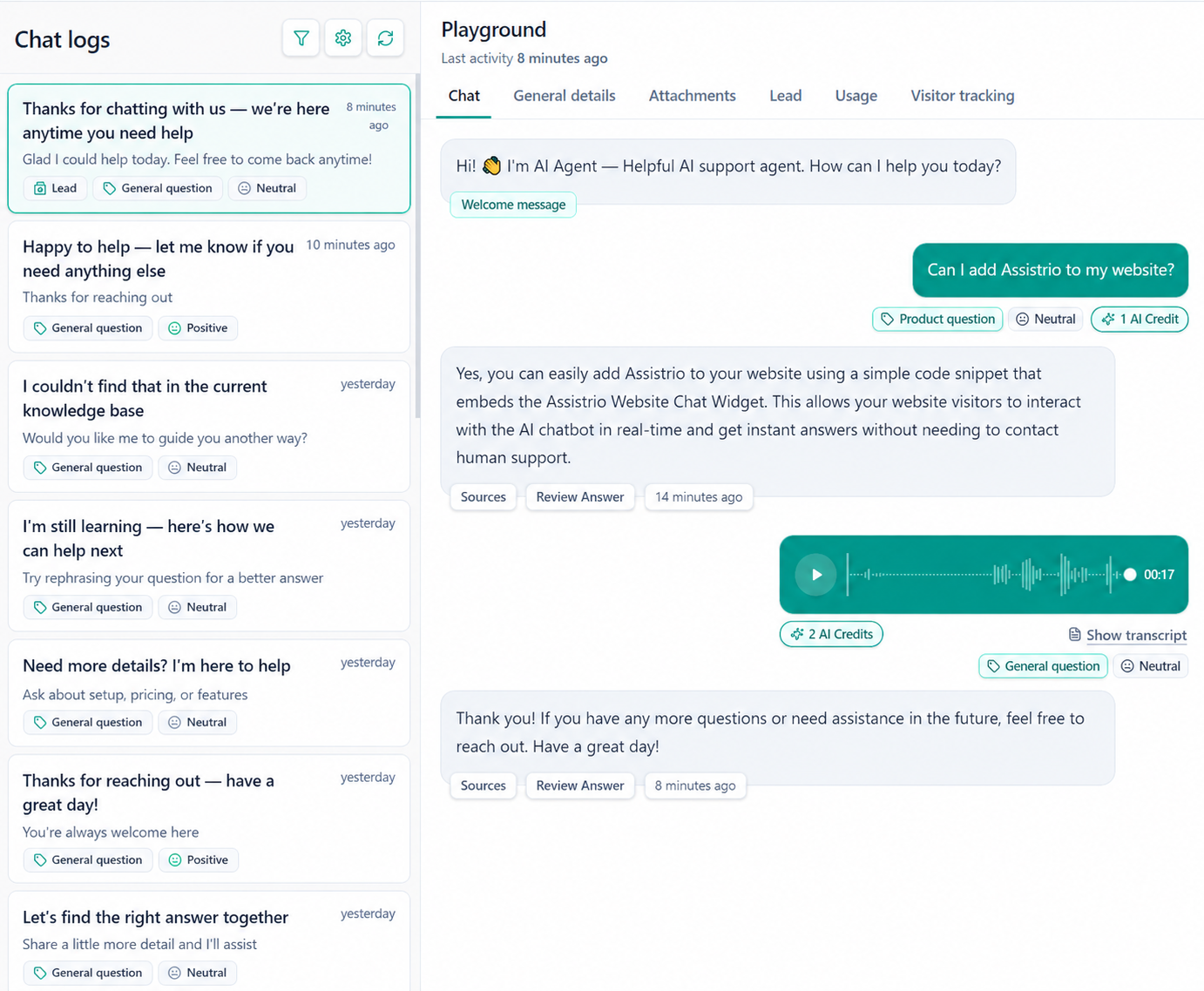1204x991 pixels.
Task: Click General question tag in 'Happy to help' log
Action: [88, 328]
